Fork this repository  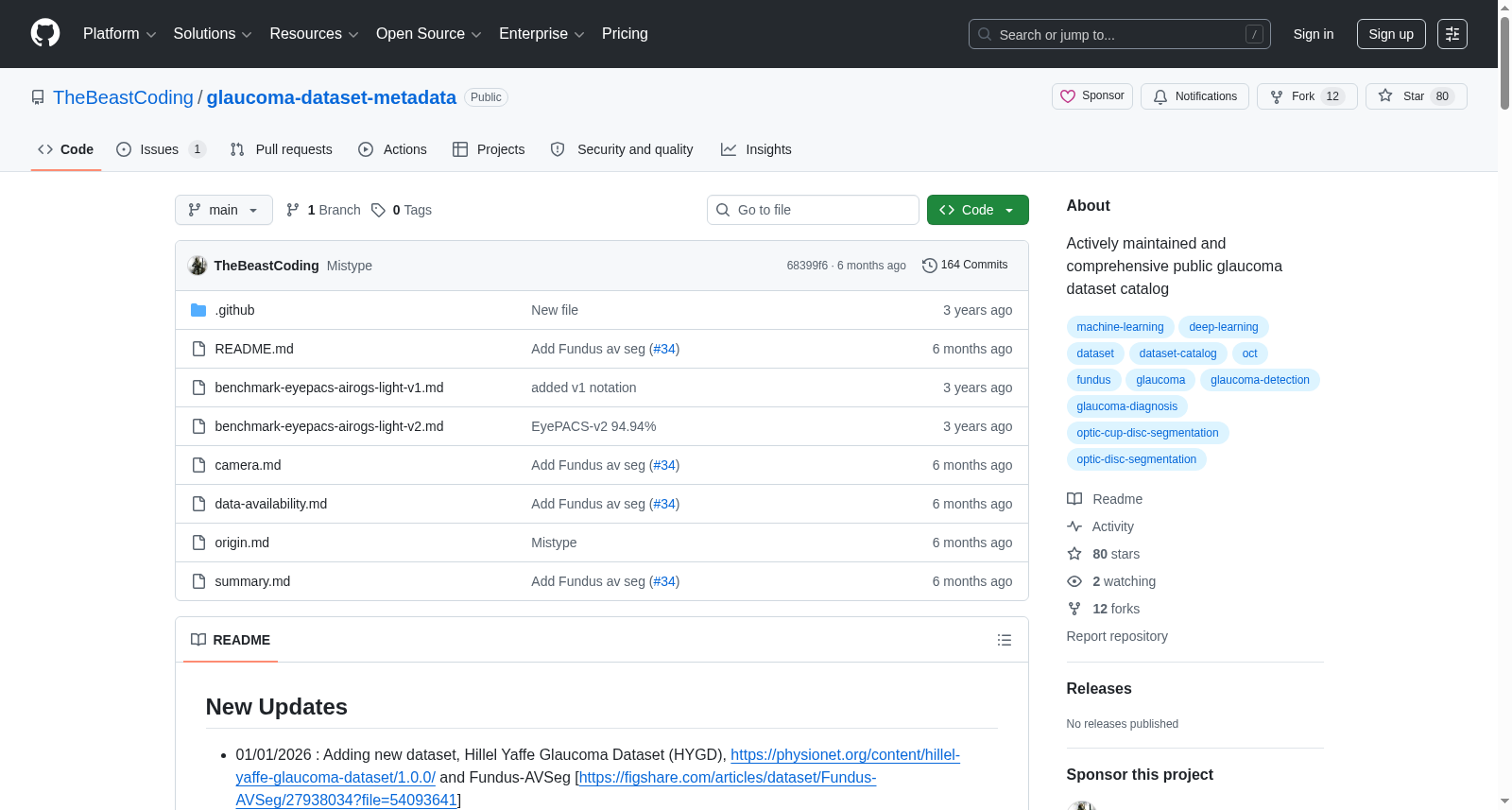coord(1307,96)
